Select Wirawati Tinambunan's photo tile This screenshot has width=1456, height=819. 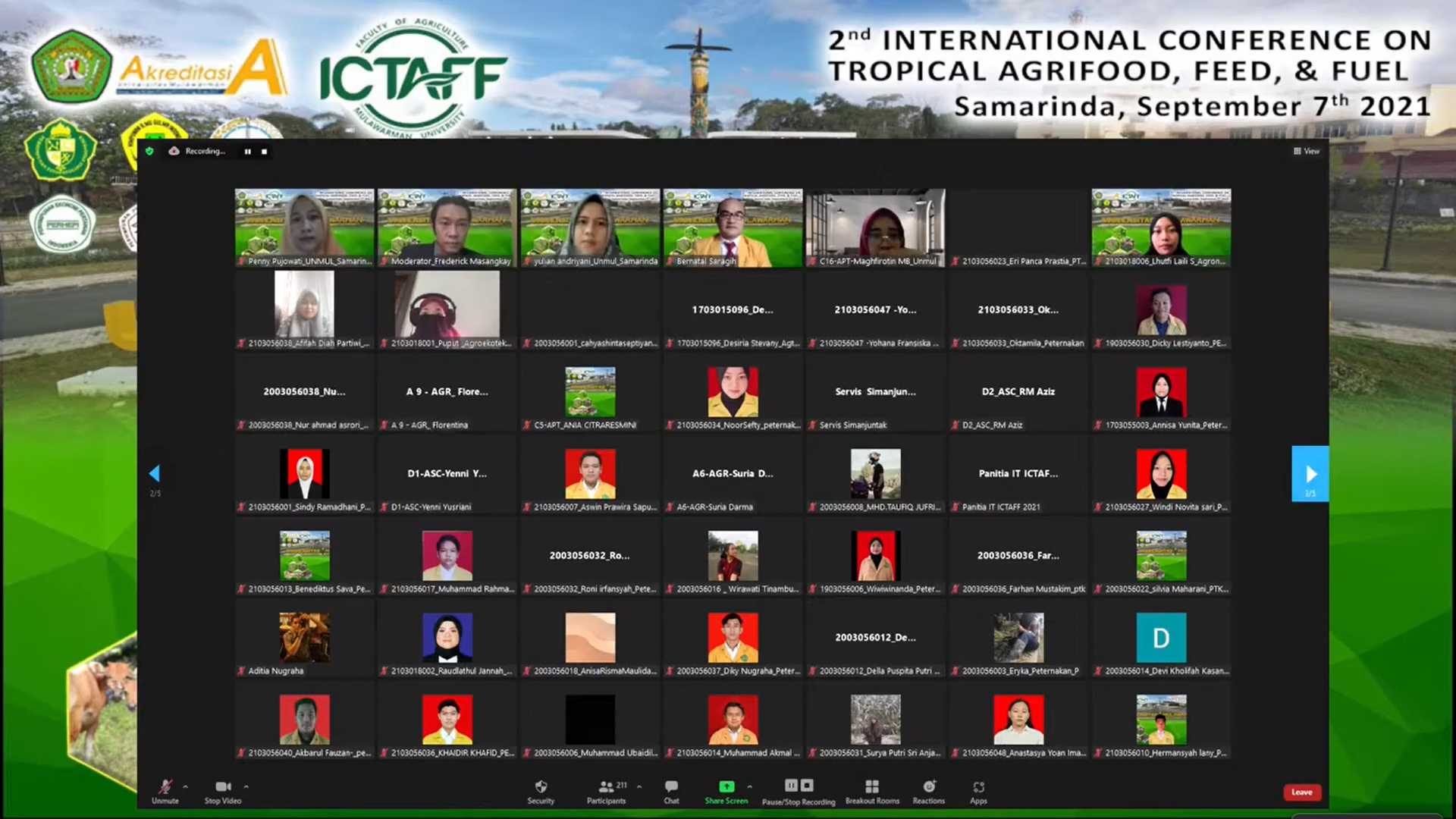733,555
